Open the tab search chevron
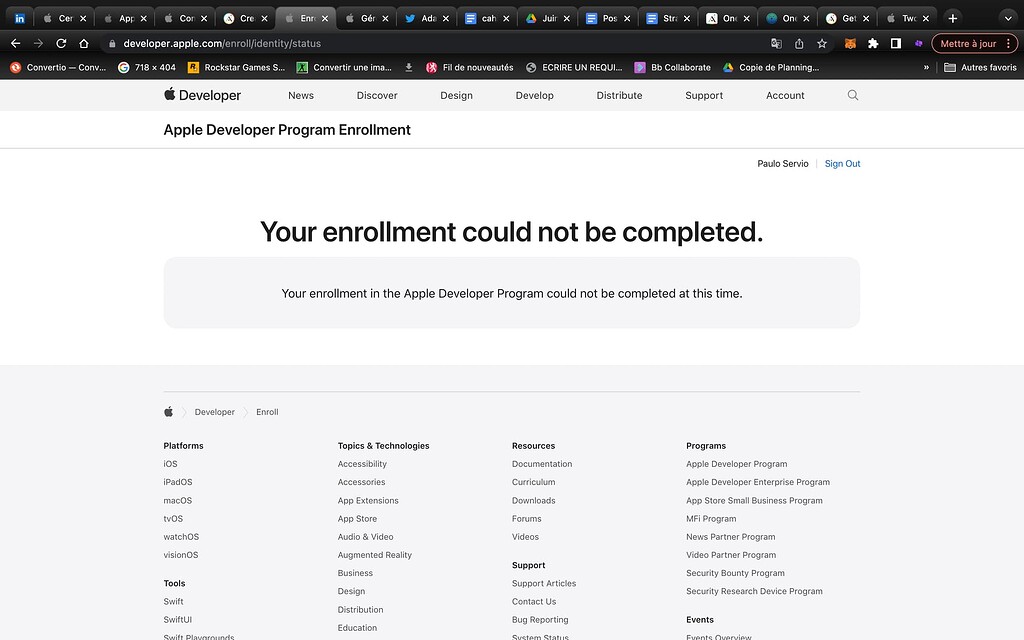 point(1007,17)
